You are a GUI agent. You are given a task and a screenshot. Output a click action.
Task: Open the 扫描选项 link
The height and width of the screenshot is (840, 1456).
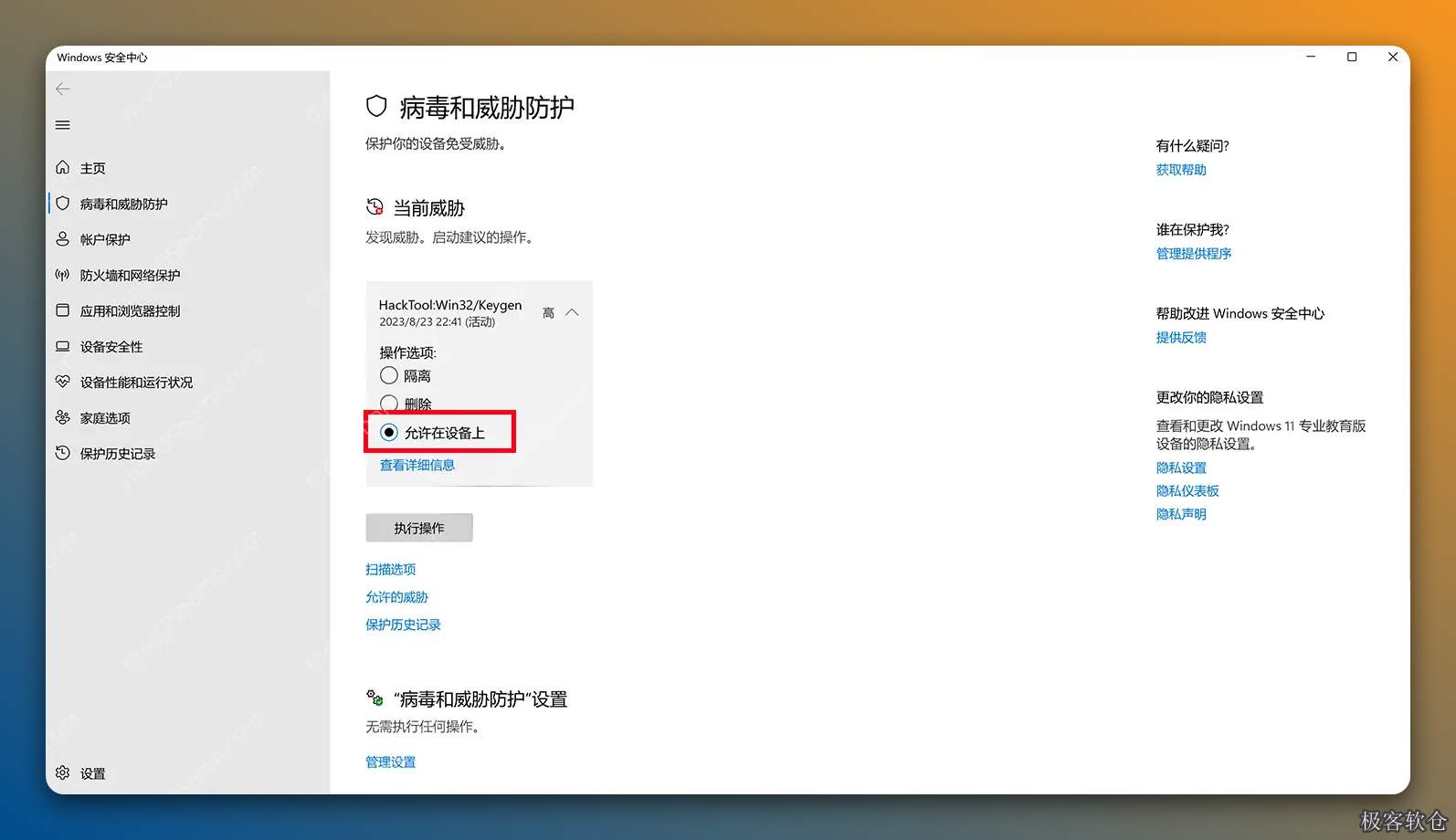click(391, 569)
